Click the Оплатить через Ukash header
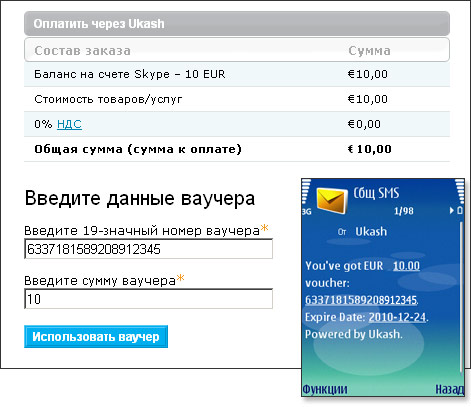Image resolution: width=471 pixels, height=407 pixels. [237, 24]
